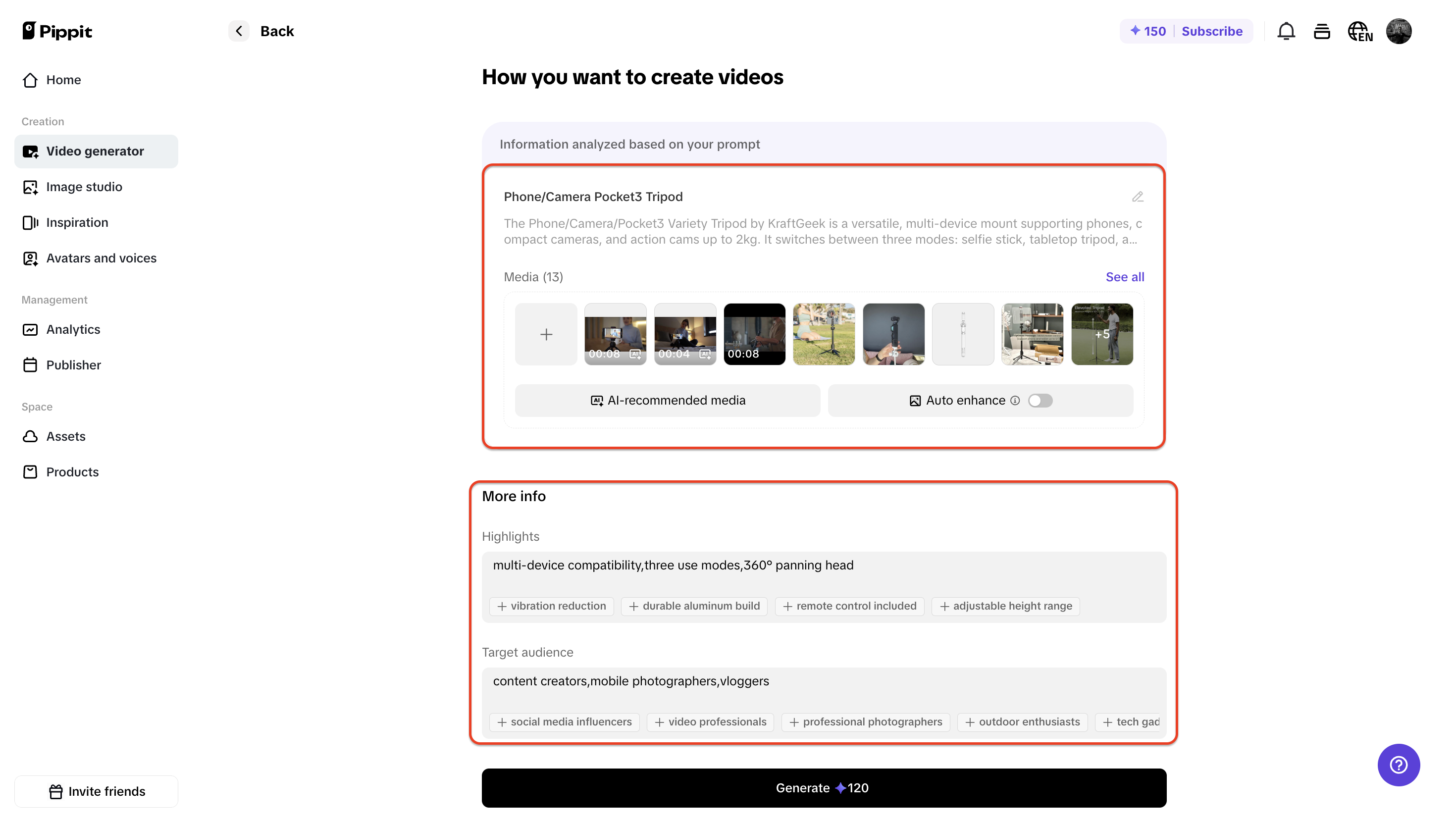Go back using the chevron arrow
Viewport: 1456px width, 822px height.
click(x=239, y=31)
